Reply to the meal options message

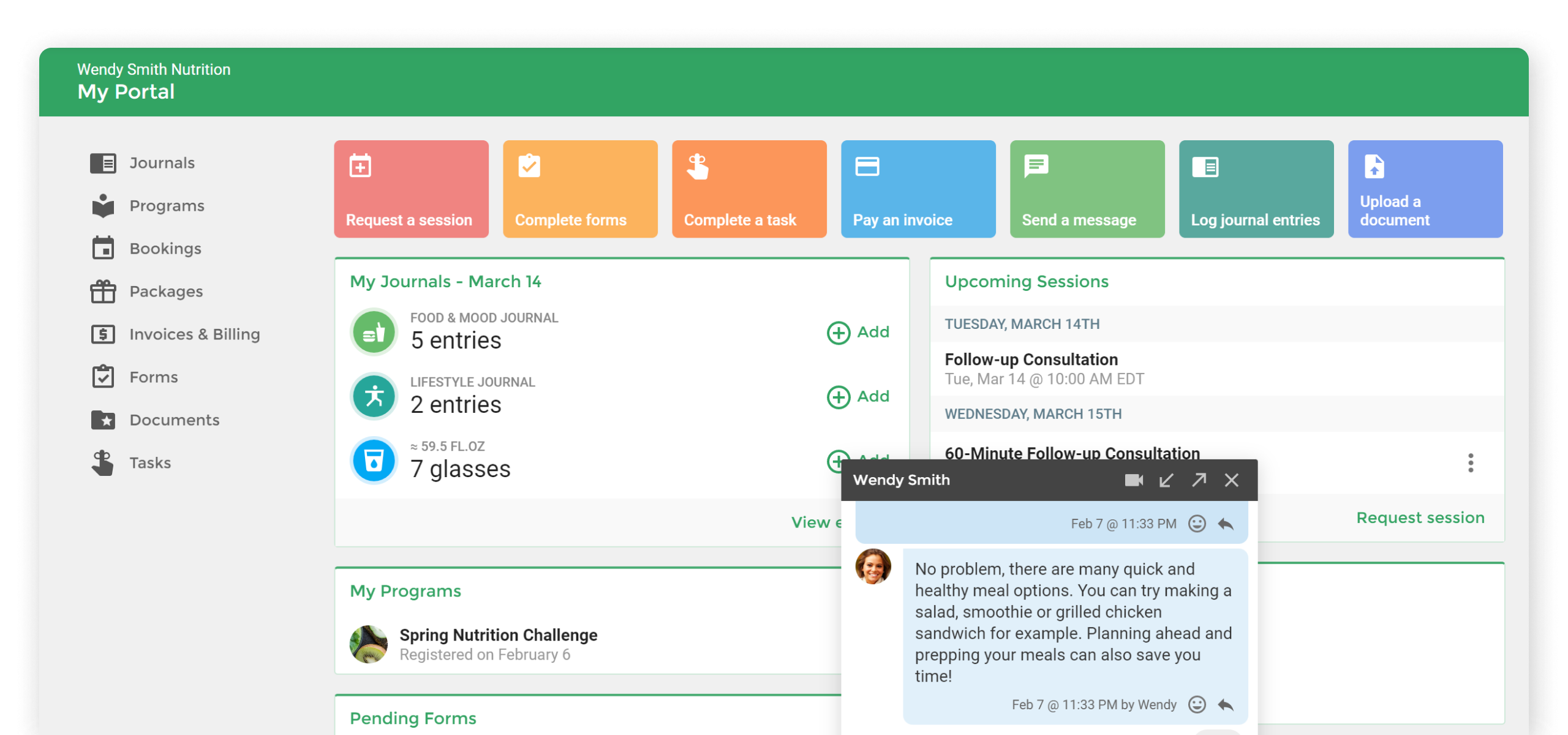[x=1226, y=704]
